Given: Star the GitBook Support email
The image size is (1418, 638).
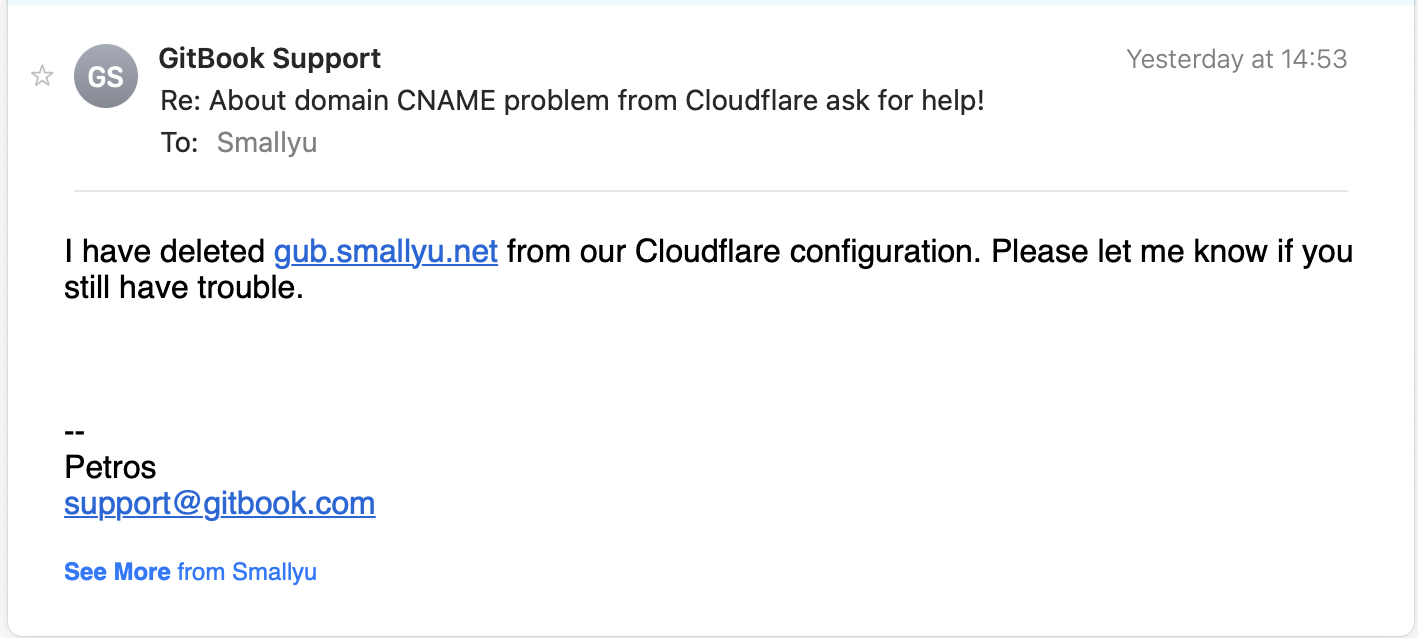Looking at the screenshot, I should (42, 76).
